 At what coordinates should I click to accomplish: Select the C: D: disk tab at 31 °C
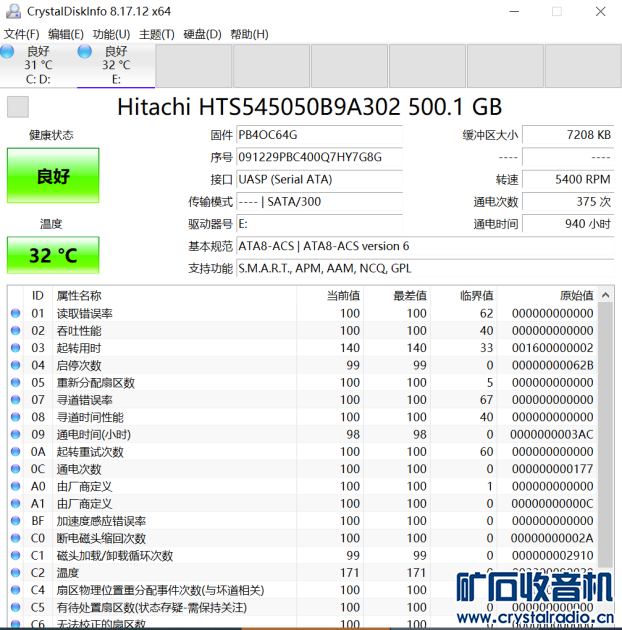(x=38, y=65)
